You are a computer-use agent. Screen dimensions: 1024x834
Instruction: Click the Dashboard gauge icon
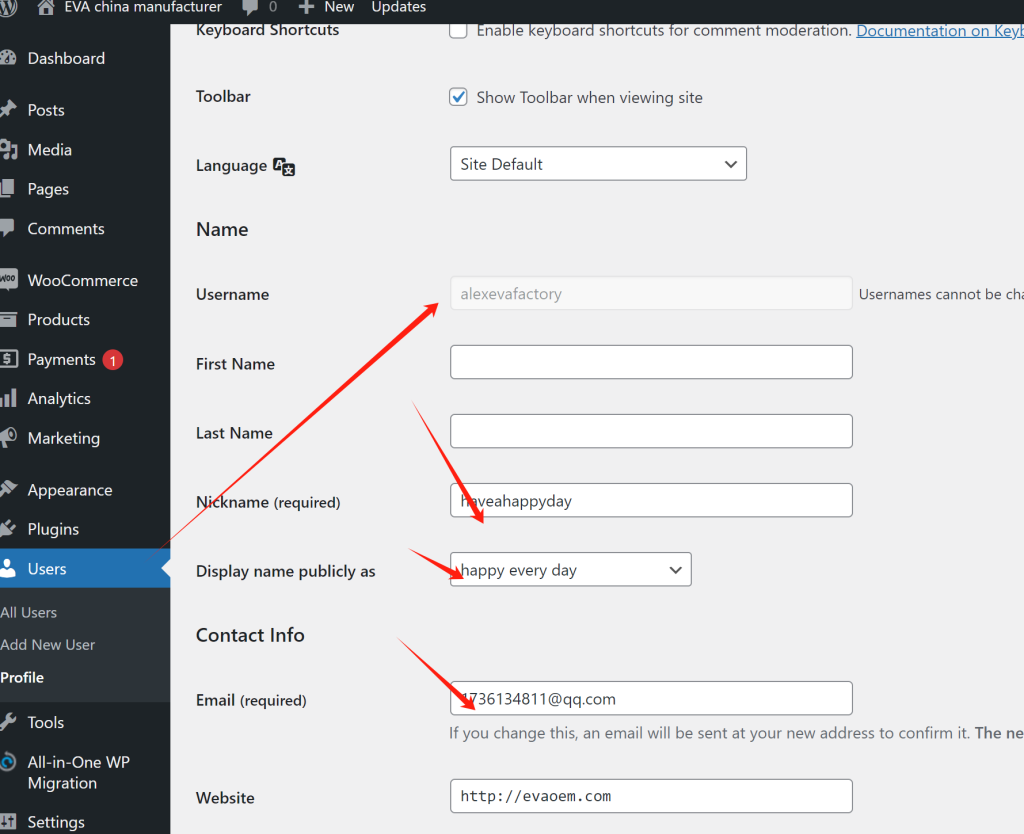pos(8,58)
